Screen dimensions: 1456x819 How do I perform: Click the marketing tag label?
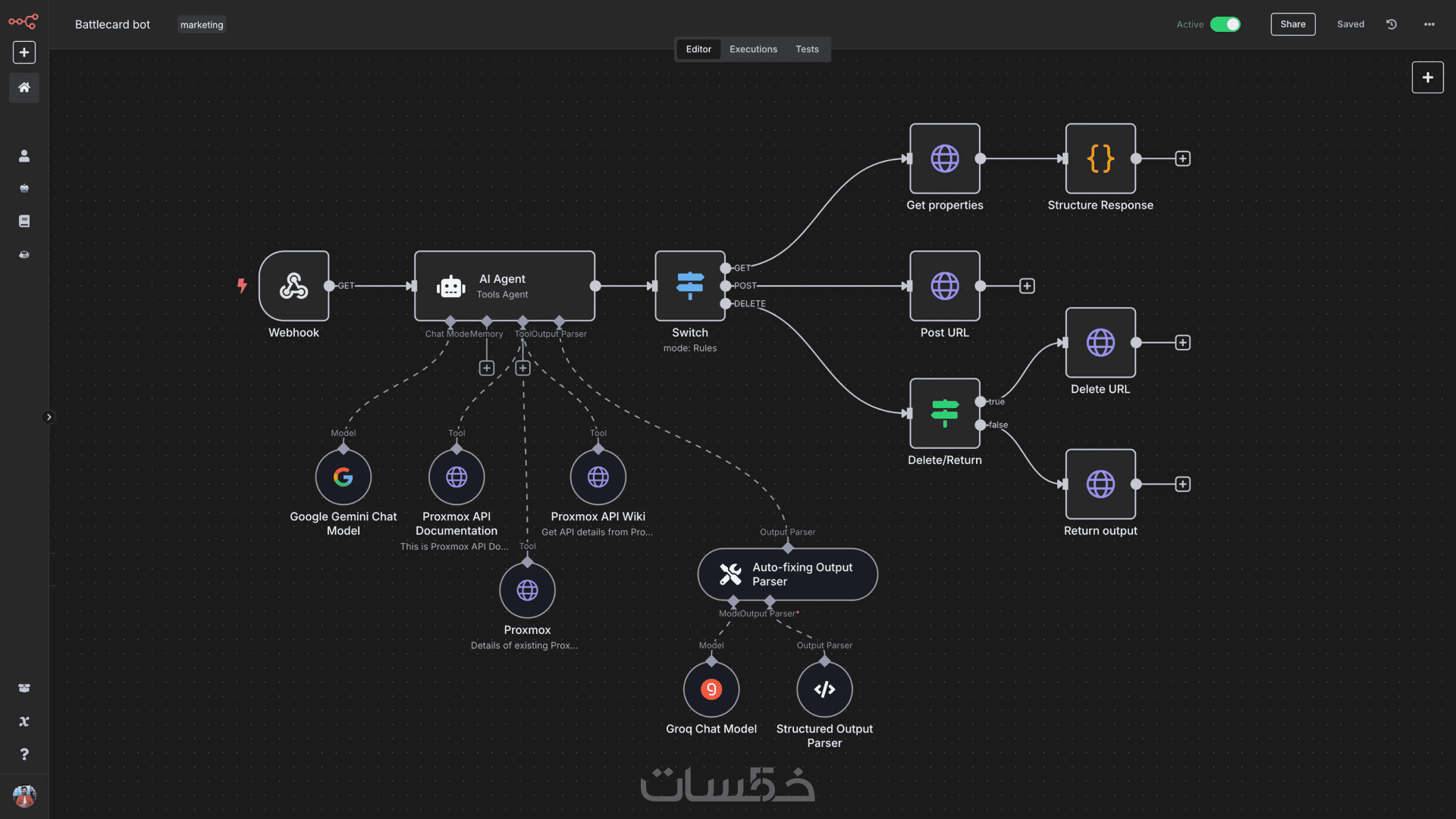202,25
